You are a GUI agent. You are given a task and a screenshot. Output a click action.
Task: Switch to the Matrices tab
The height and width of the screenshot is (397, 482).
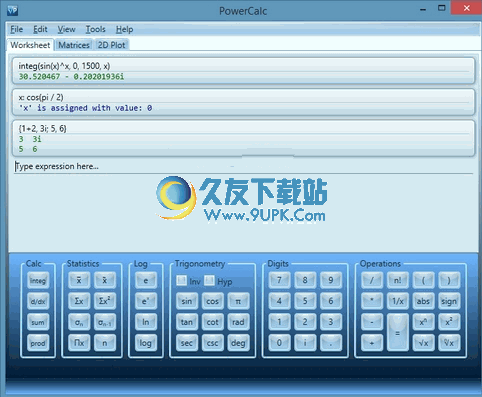(x=74, y=45)
